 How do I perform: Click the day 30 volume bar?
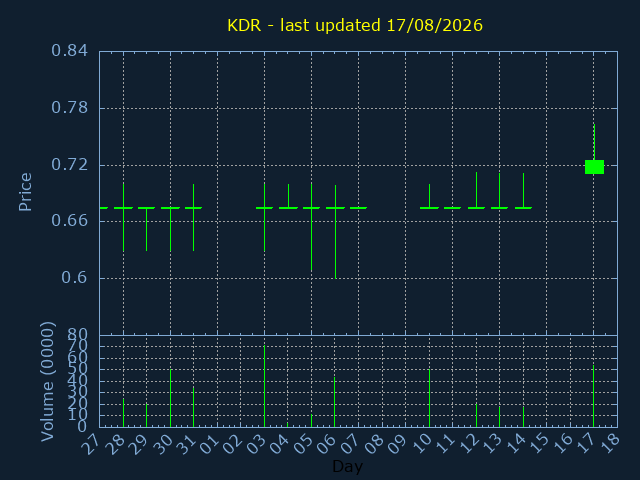click(171, 398)
